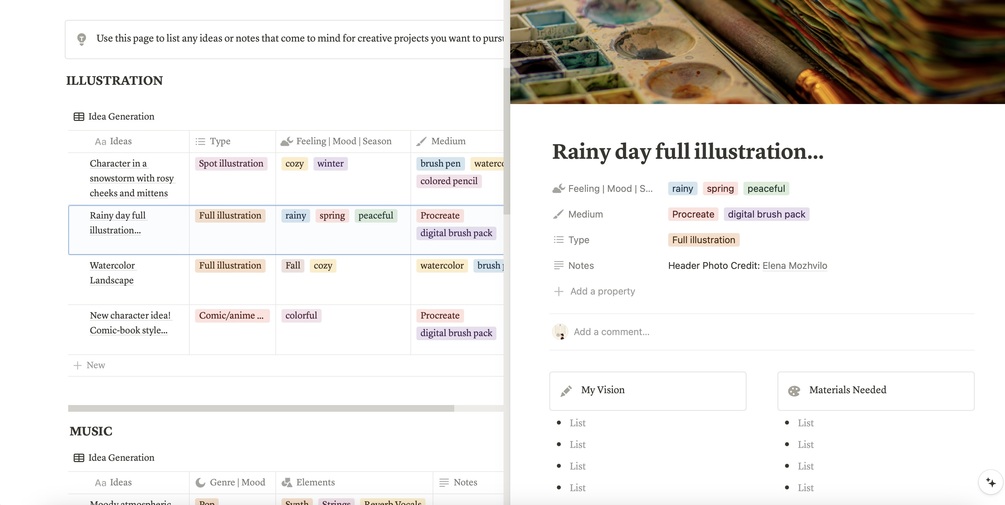Open the side panel Medium property menu

point(578,214)
